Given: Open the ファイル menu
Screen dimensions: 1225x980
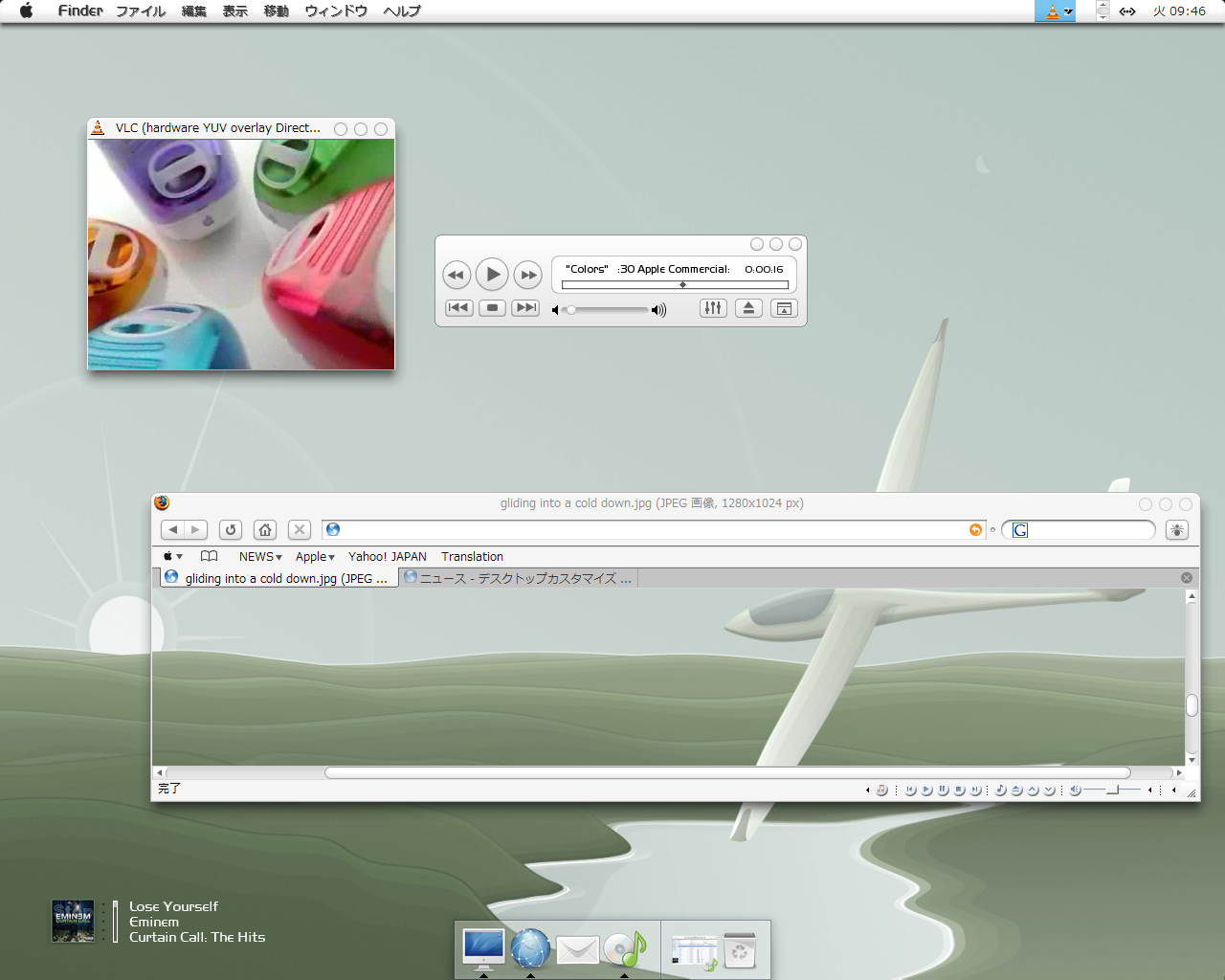Looking at the screenshot, I should coord(141,11).
